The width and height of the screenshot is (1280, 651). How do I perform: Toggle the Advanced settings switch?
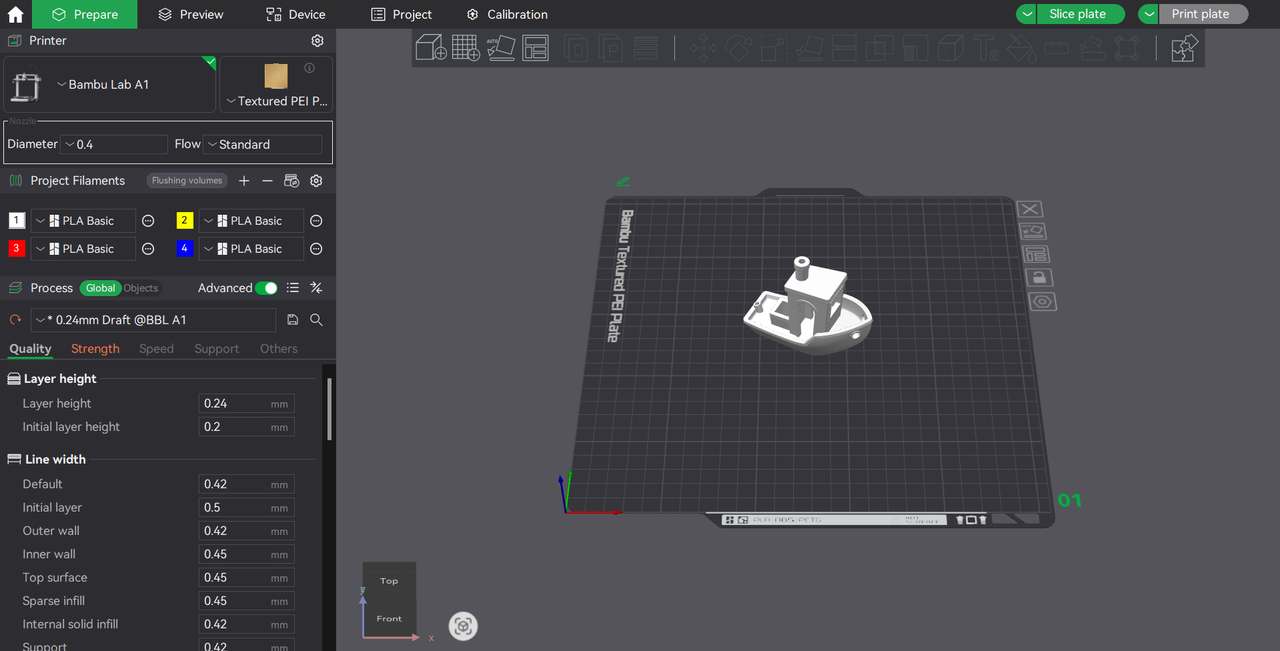(x=266, y=288)
